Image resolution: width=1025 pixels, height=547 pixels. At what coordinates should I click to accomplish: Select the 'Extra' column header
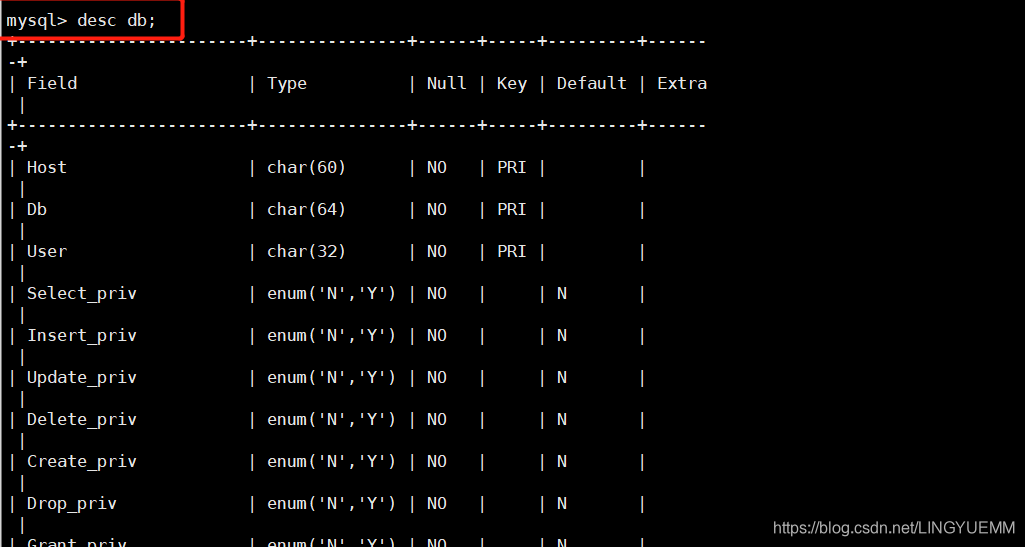[682, 83]
